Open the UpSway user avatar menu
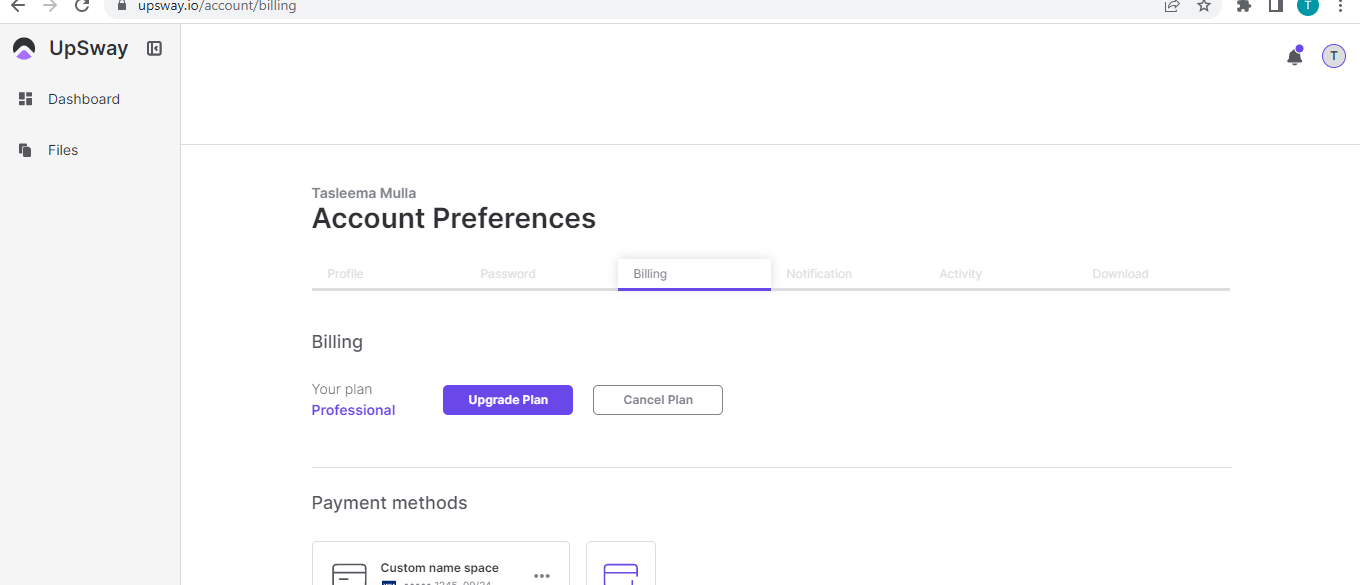 pyautogui.click(x=1333, y=56)
